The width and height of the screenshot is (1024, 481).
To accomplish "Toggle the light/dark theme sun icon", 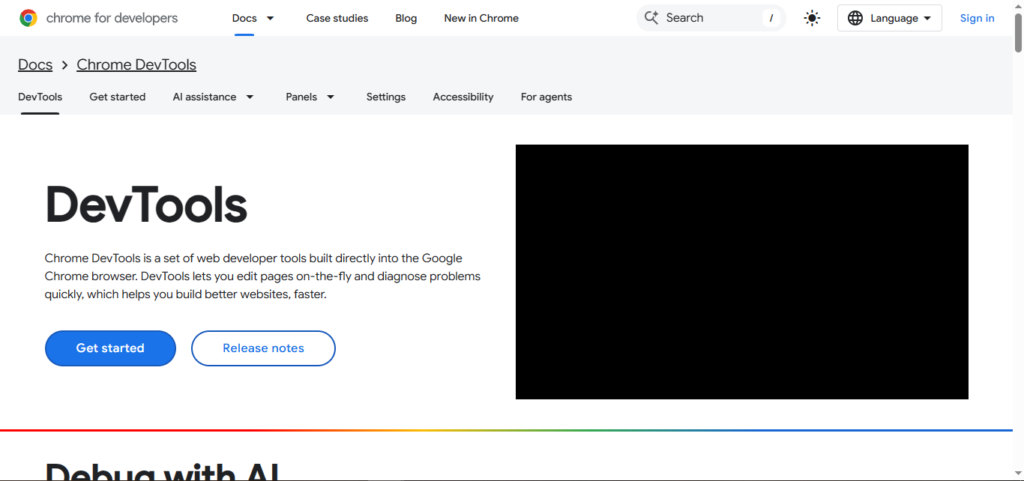I will (x=812, y=18).
